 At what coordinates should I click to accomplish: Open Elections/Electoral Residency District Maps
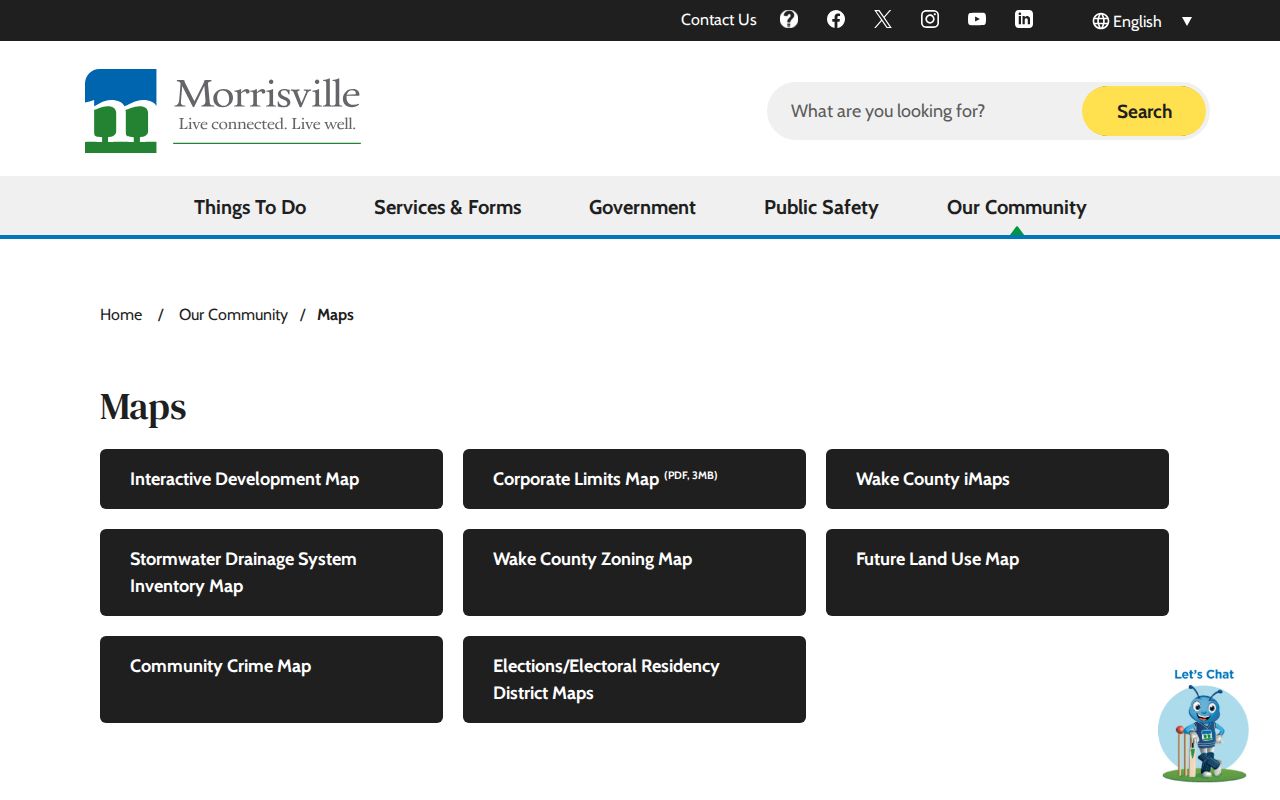pos(634,679)
